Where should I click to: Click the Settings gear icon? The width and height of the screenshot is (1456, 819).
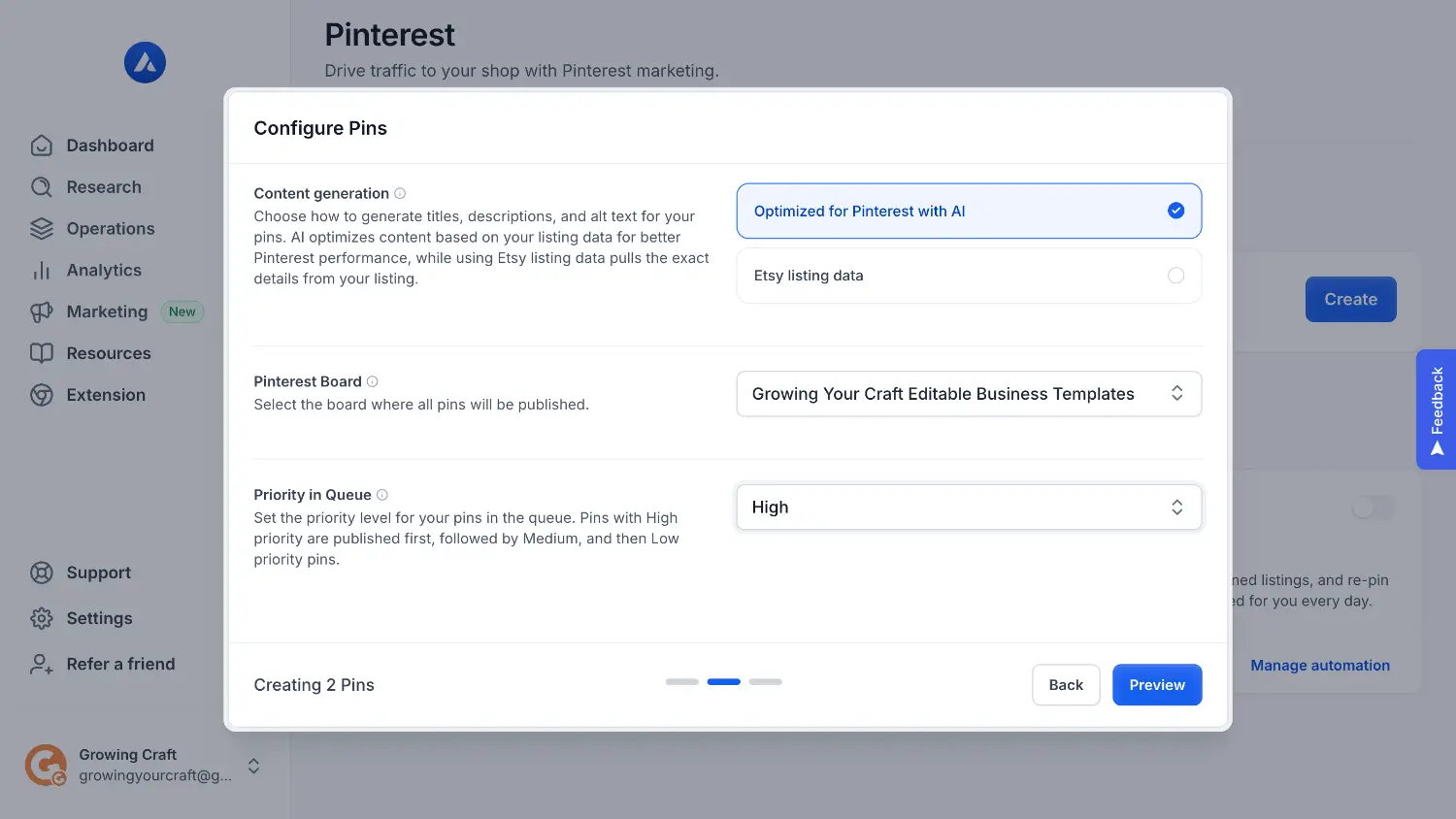point(42,618)
